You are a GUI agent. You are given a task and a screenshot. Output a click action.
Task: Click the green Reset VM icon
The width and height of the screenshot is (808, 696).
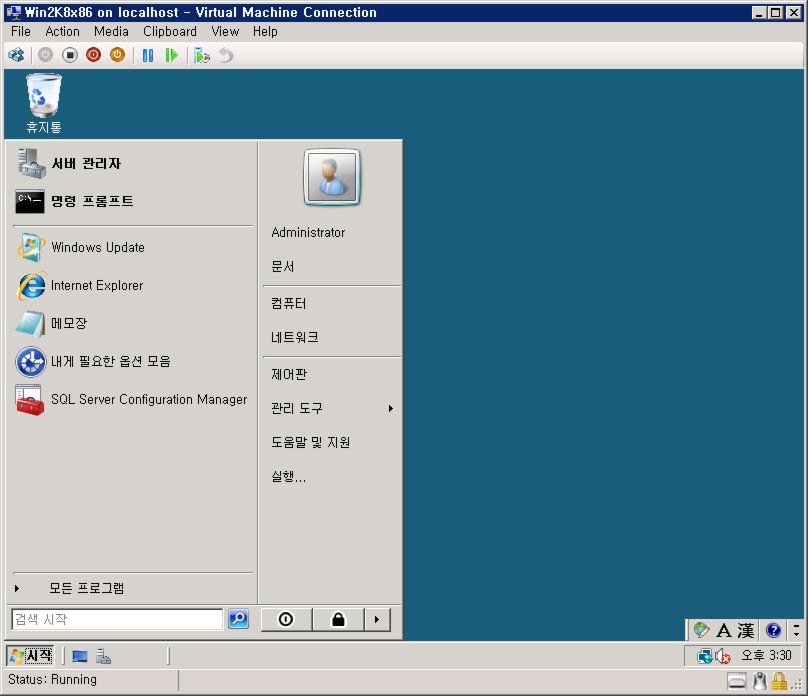(x=172, y=55)
